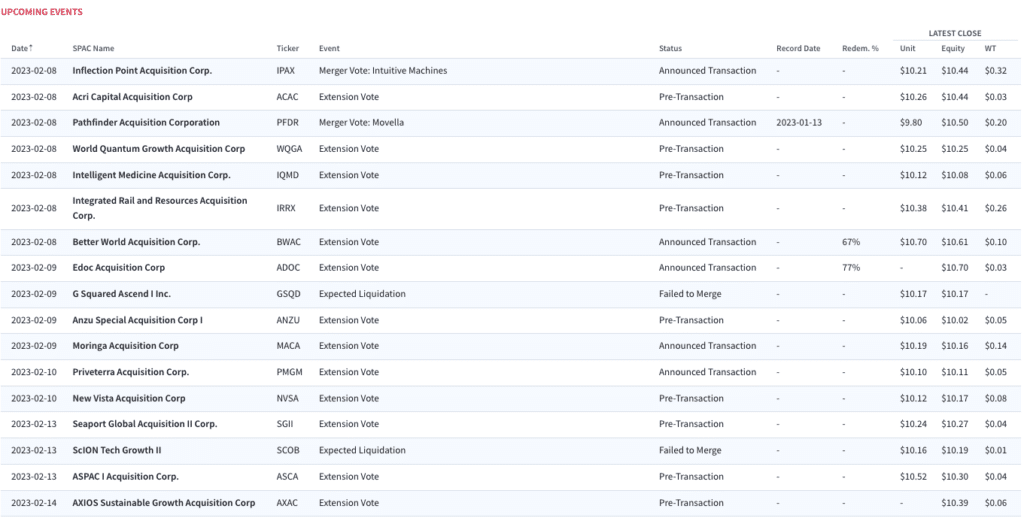1024x521 pixels.
Task: Select ticker ASCA
Action: pos(287,477)
